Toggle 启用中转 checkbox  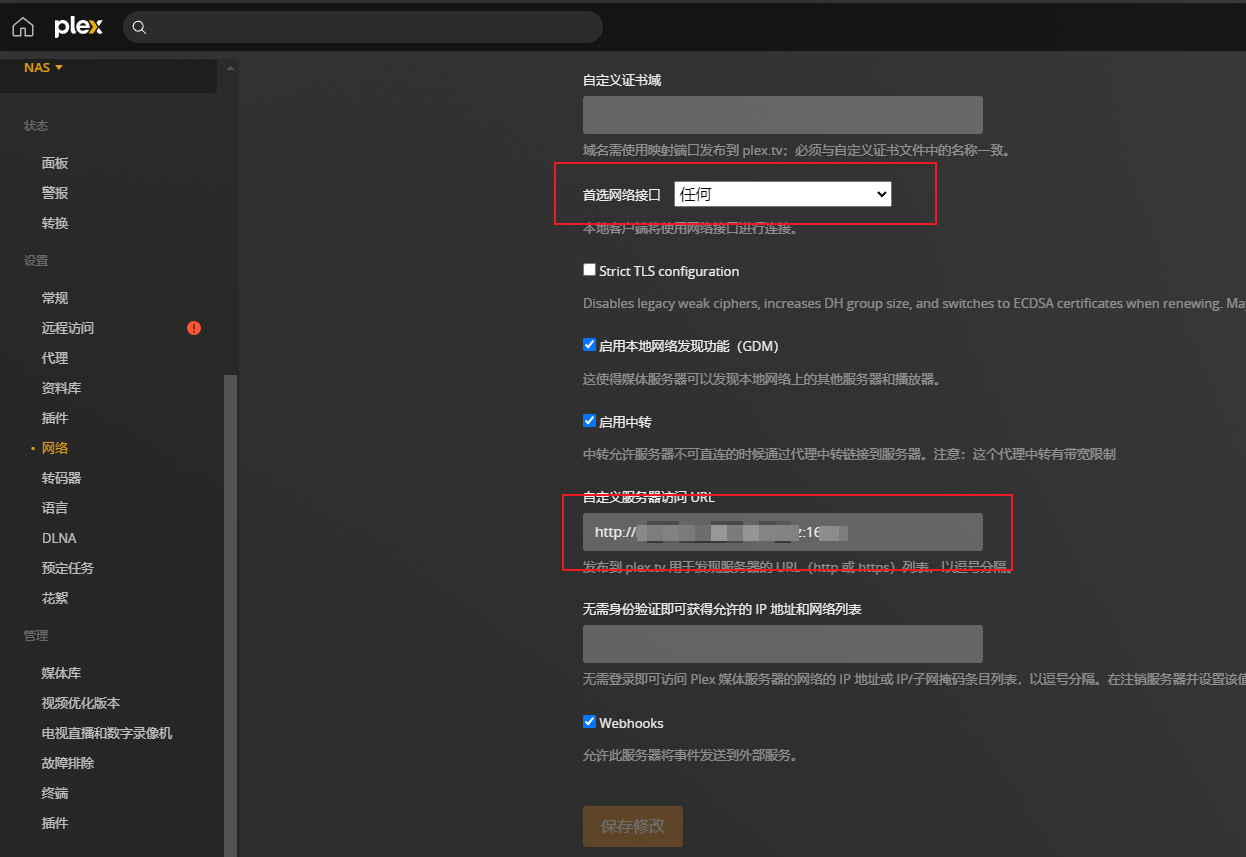pos(589,421)
